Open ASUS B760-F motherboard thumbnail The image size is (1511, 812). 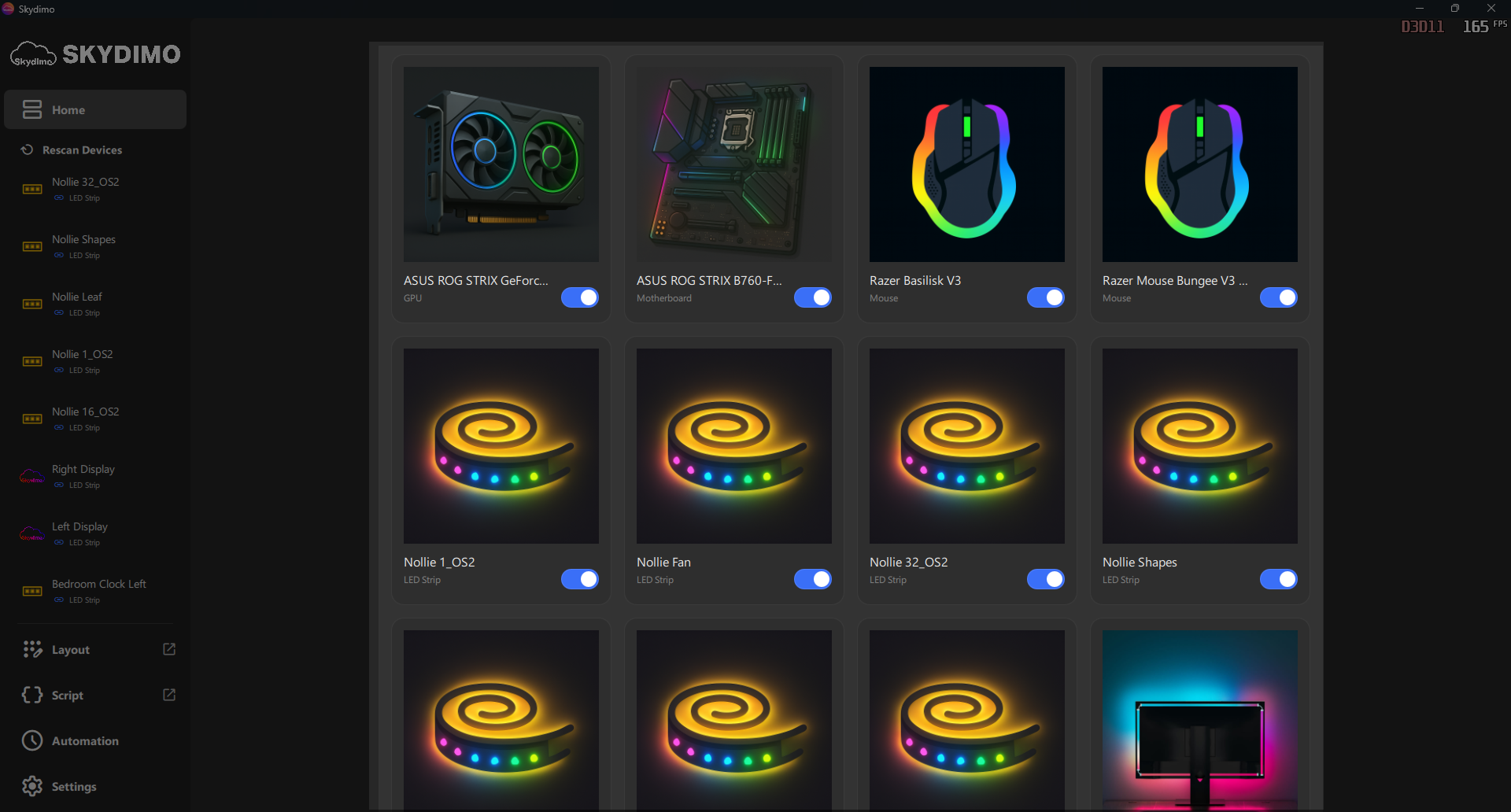point(734,164)
